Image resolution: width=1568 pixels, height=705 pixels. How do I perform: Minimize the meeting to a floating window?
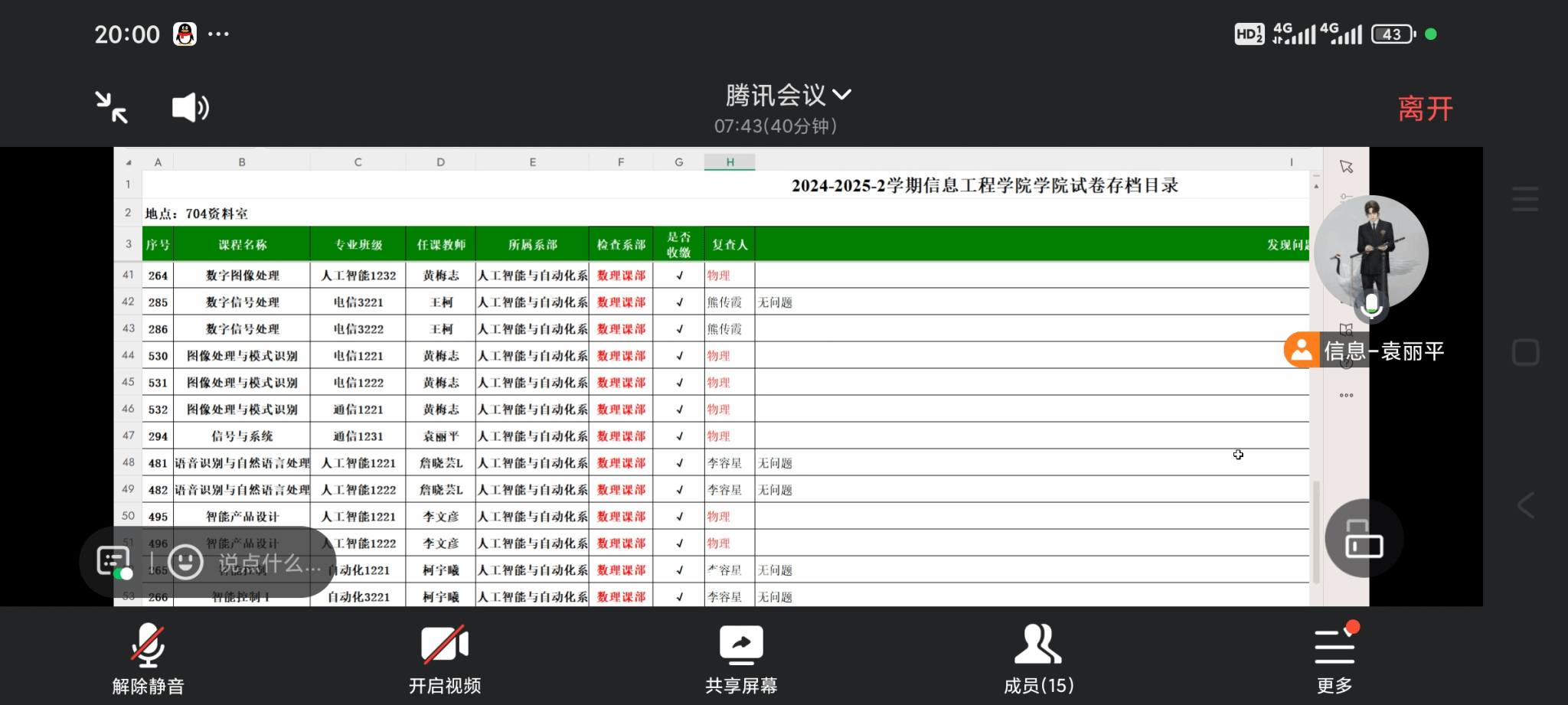pos(112,107)
